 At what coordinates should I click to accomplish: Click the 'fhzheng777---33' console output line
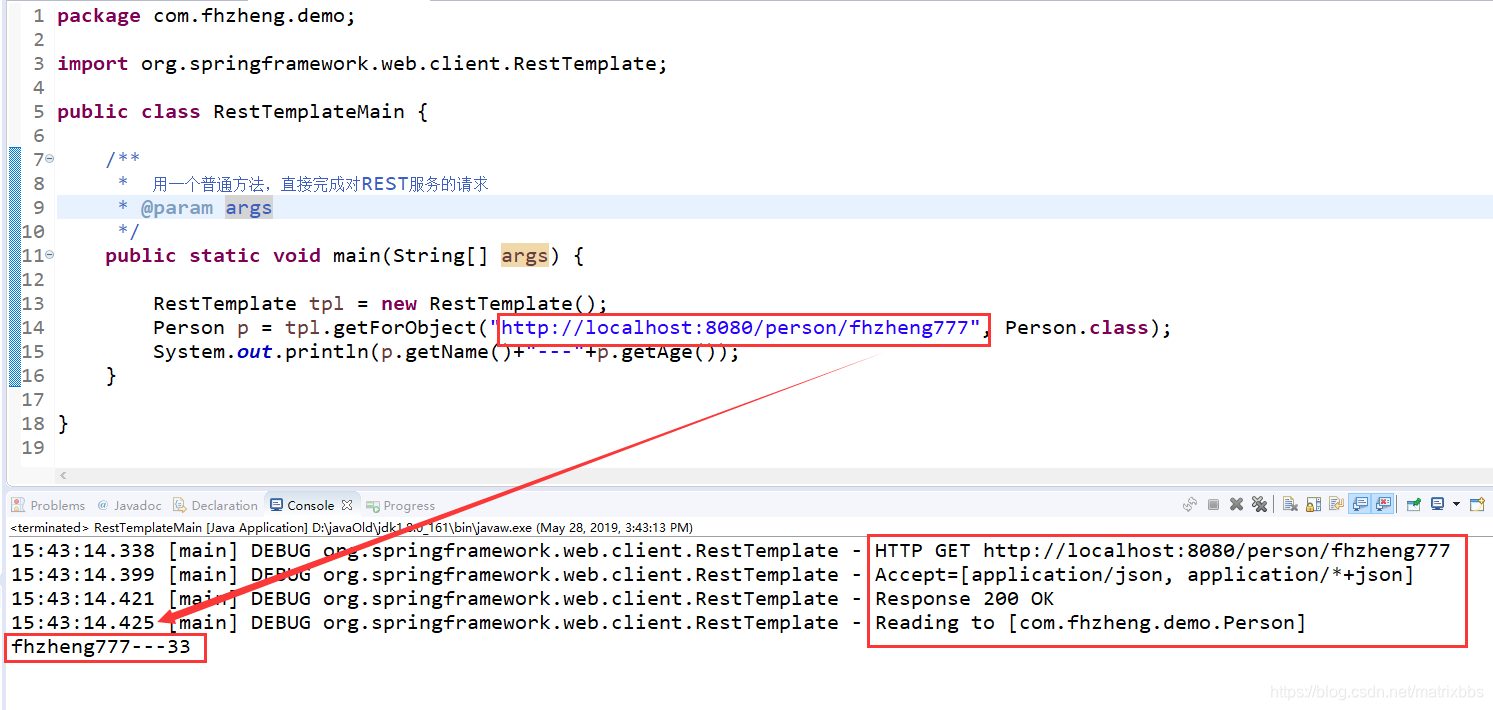point(101,646)
